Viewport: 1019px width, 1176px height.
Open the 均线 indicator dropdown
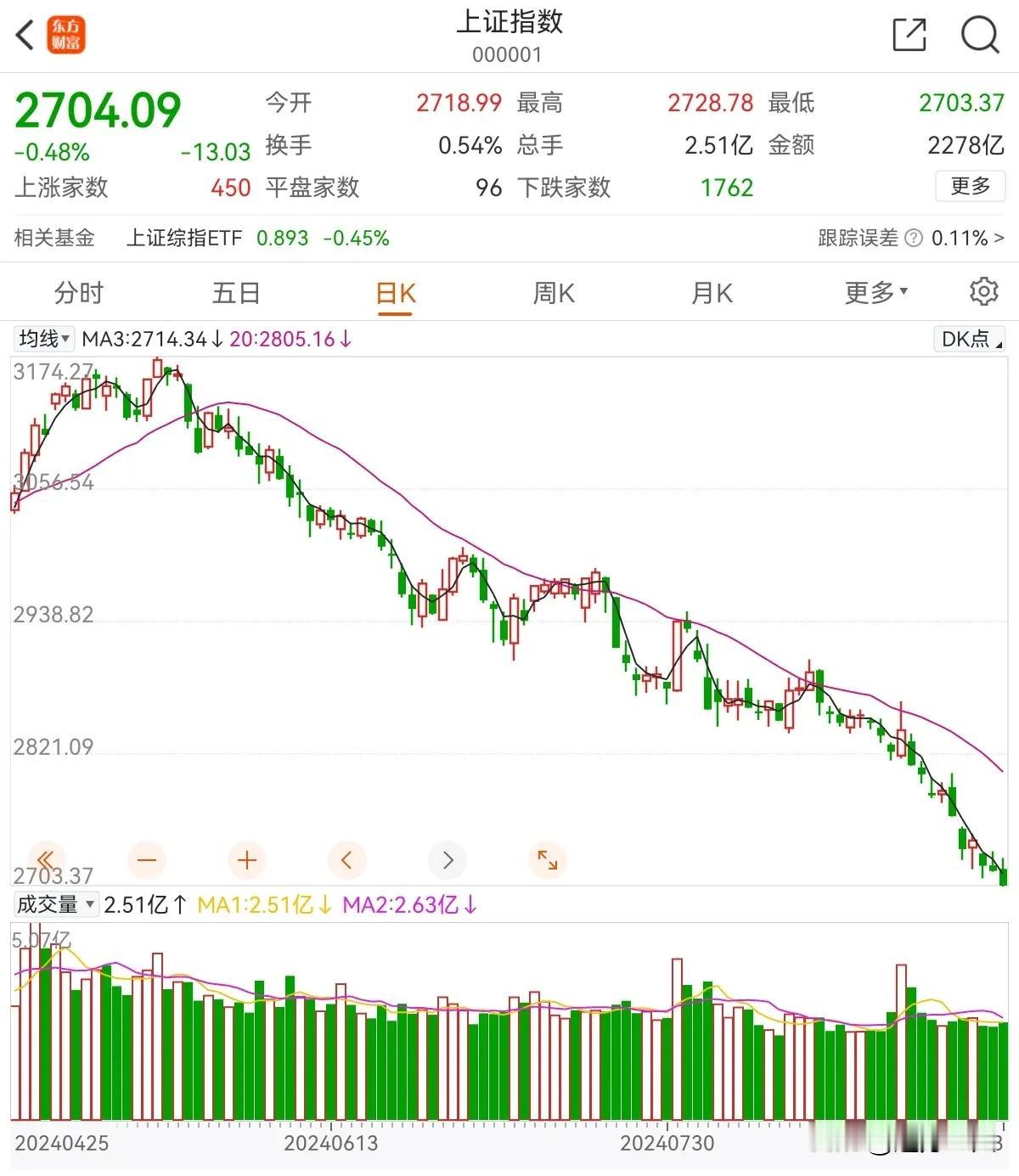[x=45, y=339]
